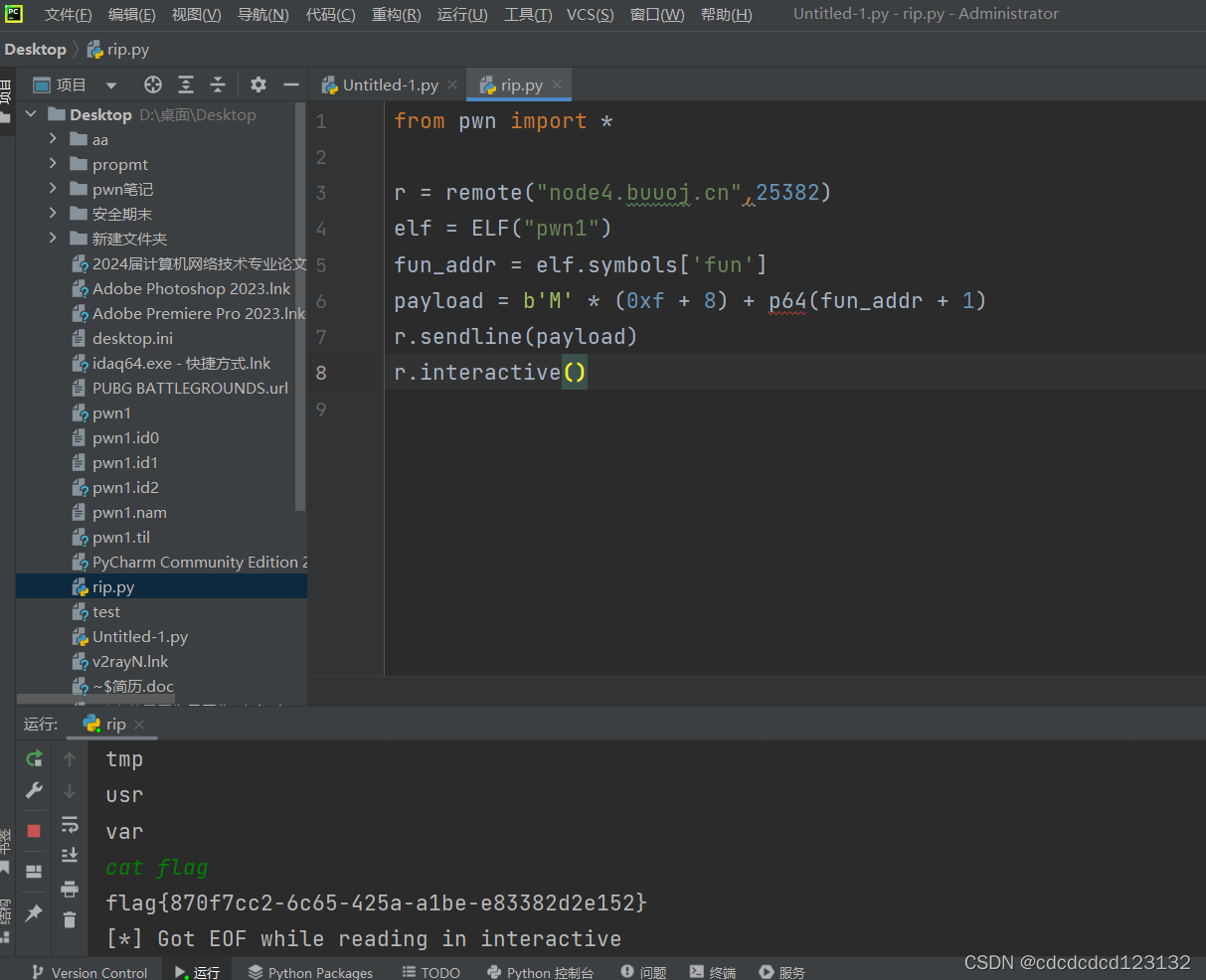Screen dimensions: 1206x980
Task: Click the down stack trace arrow
Action: (x=70, y=791)
